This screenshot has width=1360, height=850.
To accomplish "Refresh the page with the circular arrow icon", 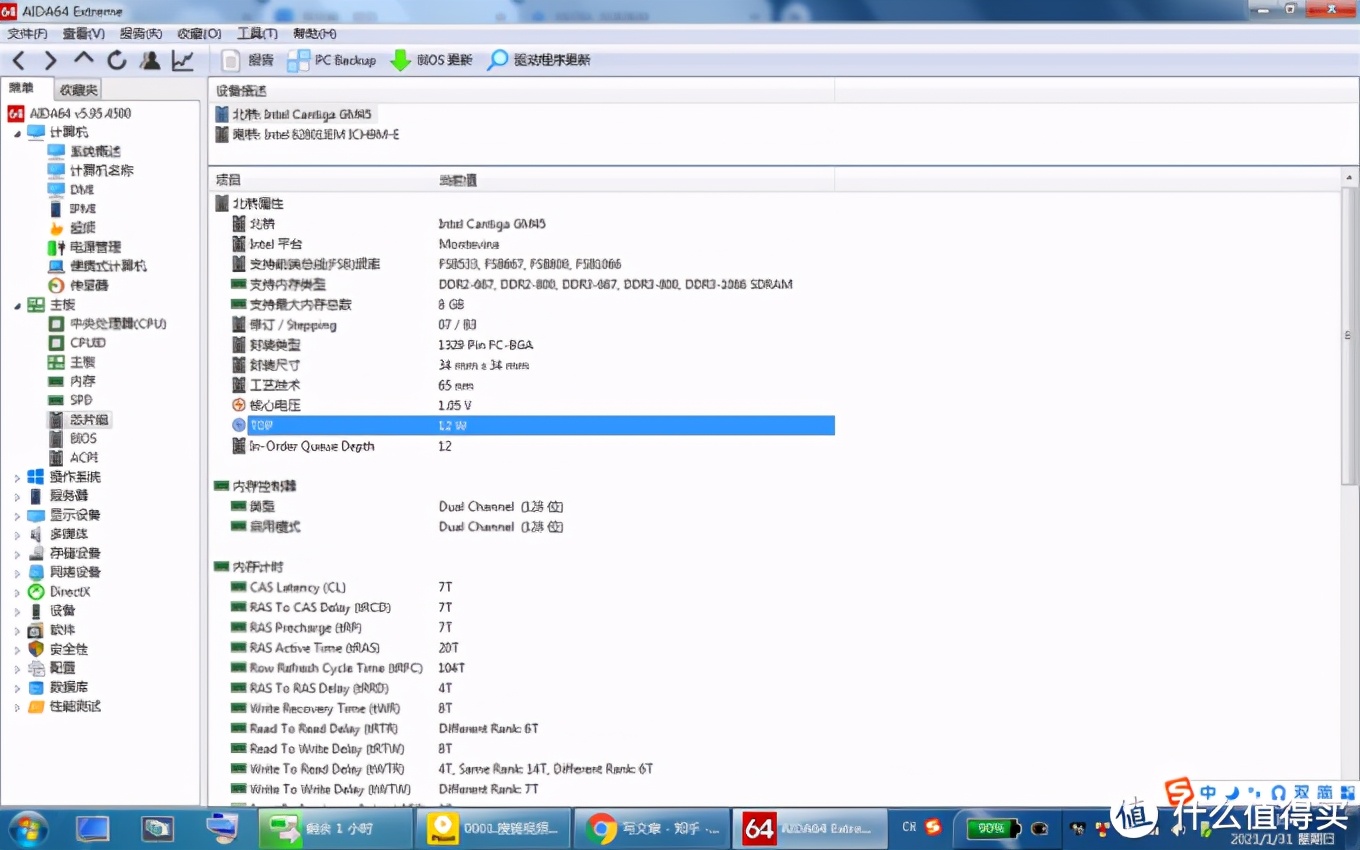I will coord(117,61).
